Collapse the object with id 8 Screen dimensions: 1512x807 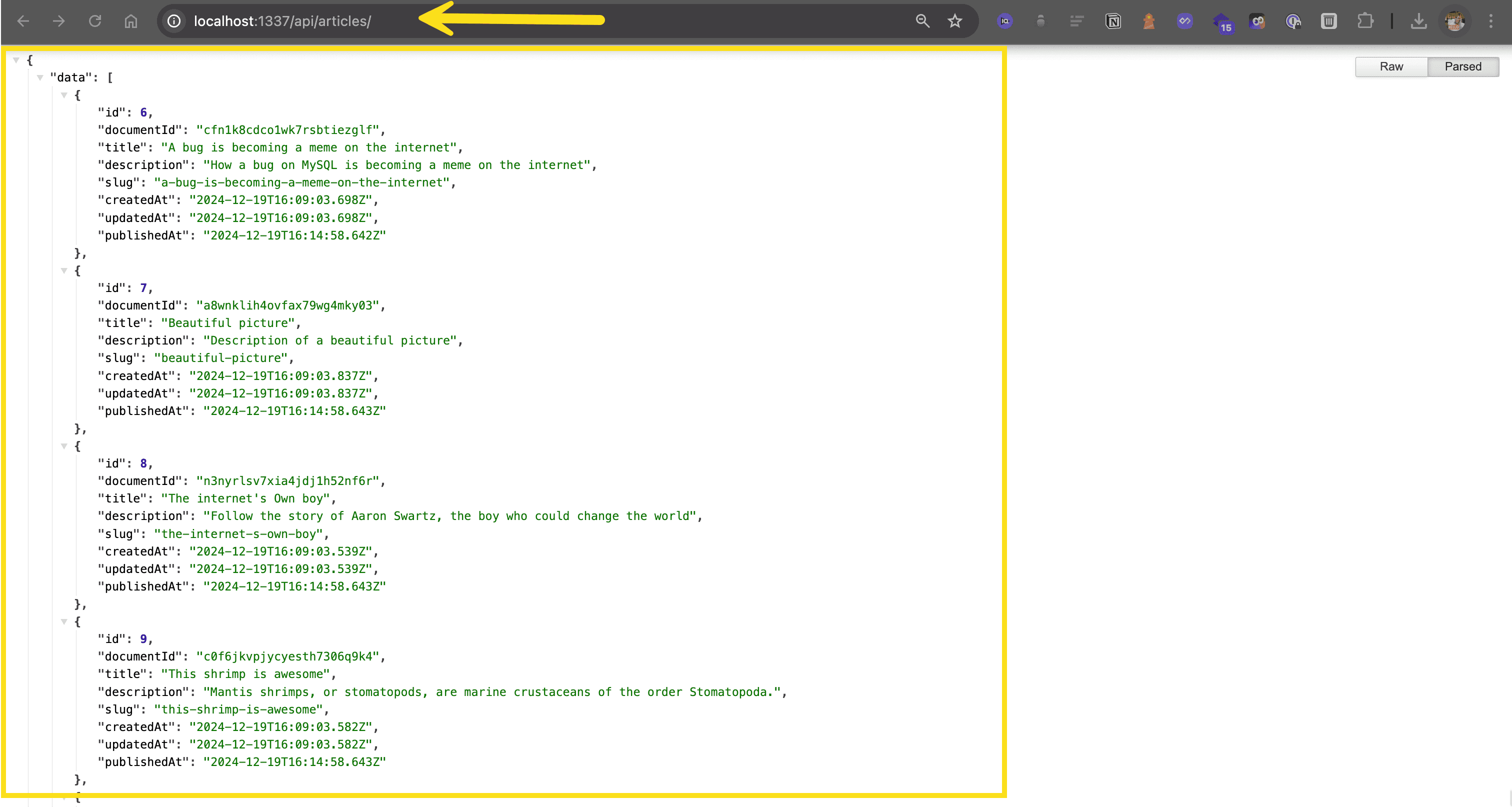click(64, 446)
